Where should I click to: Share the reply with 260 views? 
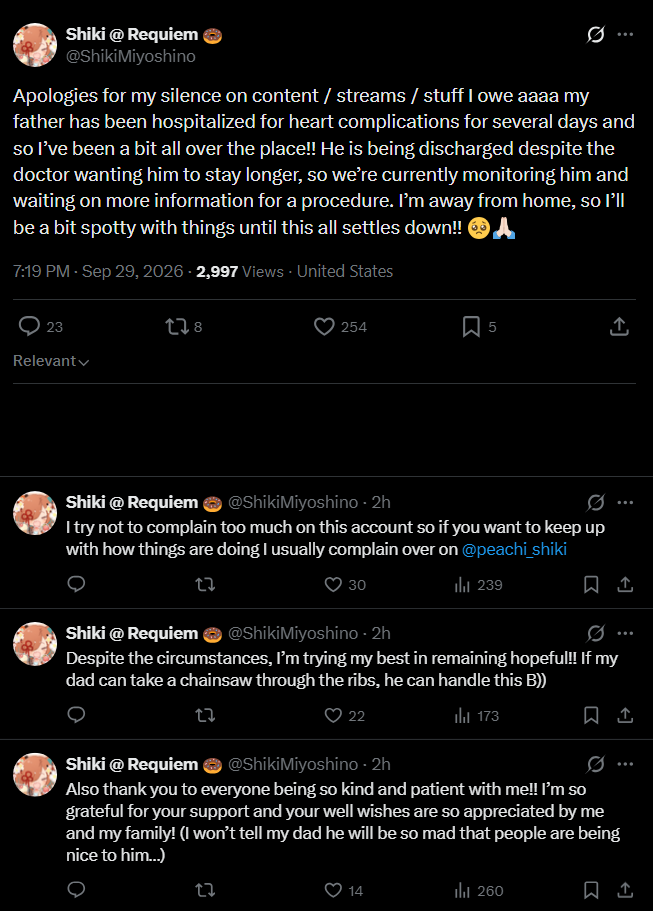625,890
